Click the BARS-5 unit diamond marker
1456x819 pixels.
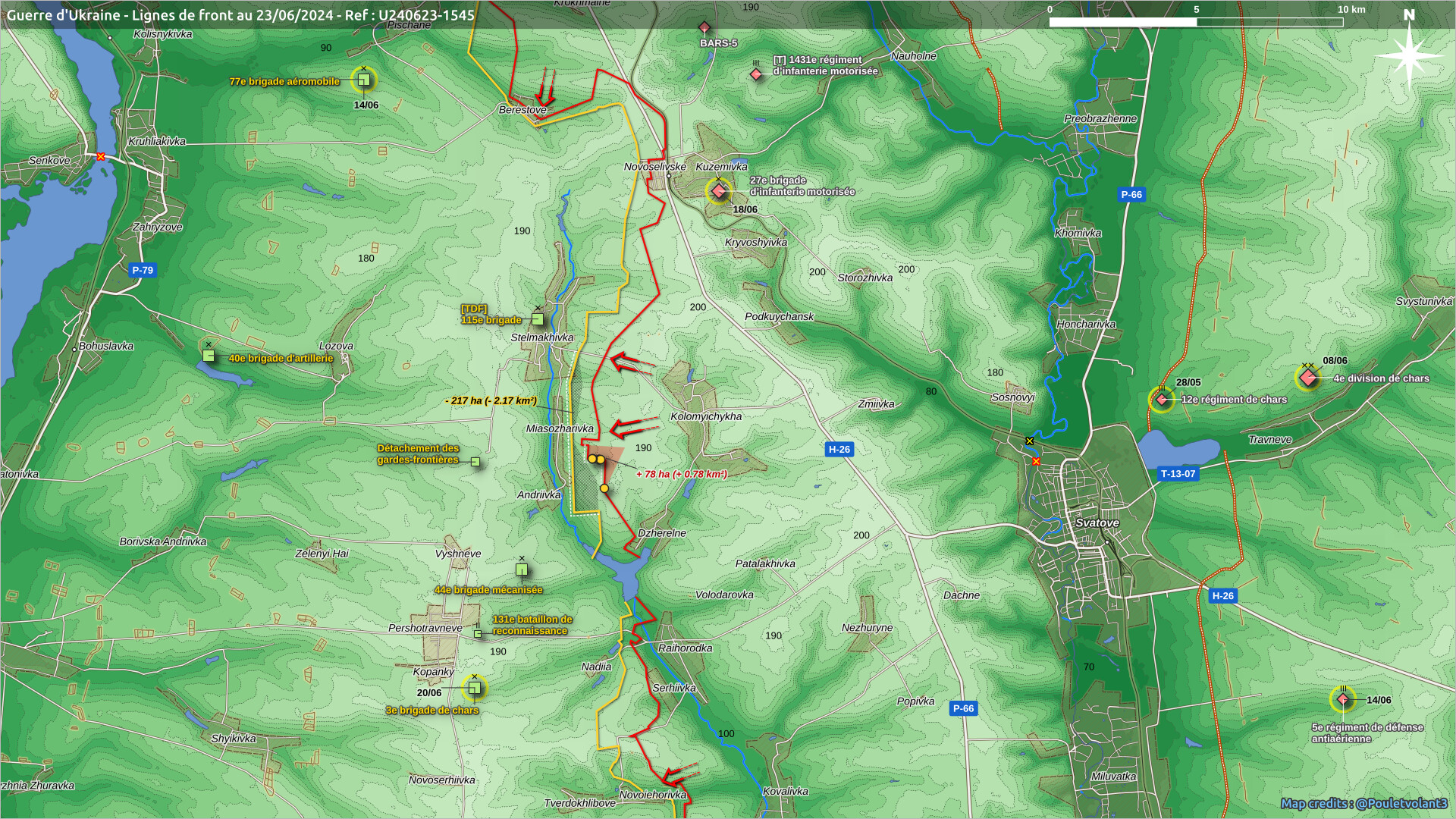704,28
